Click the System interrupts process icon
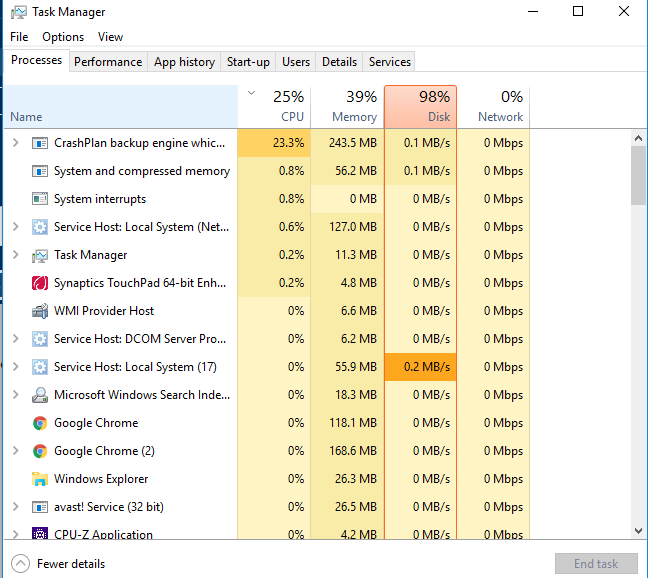 (40, 199)
